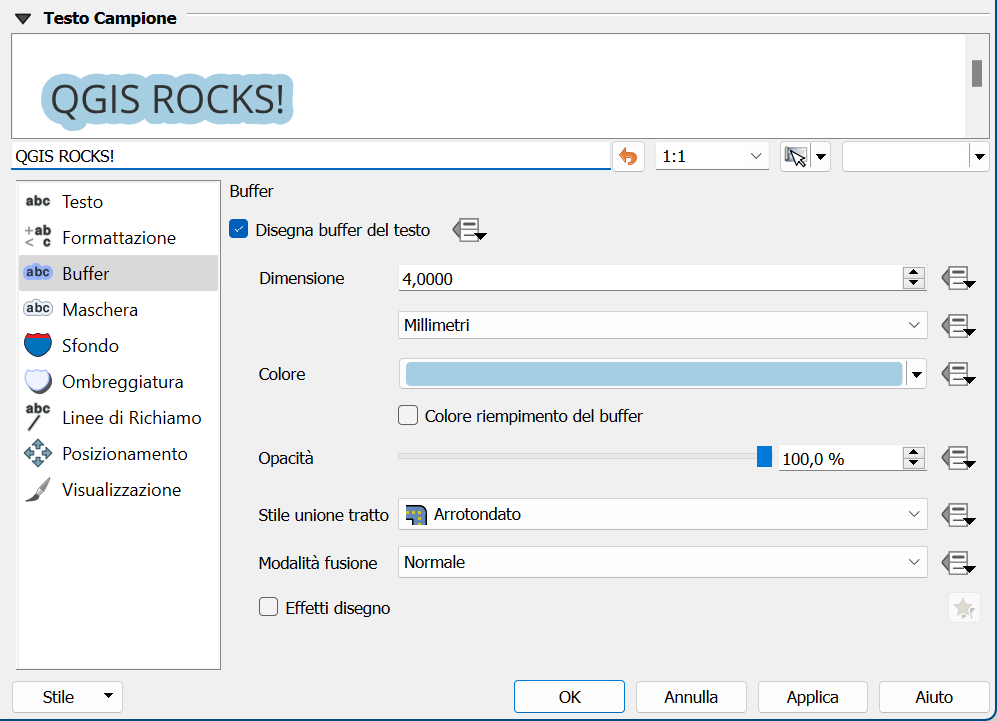The image size is (997, 721).
Task: Click the Formattazione +ab icon
Action: pyautogui.click(x=38, y=237)
